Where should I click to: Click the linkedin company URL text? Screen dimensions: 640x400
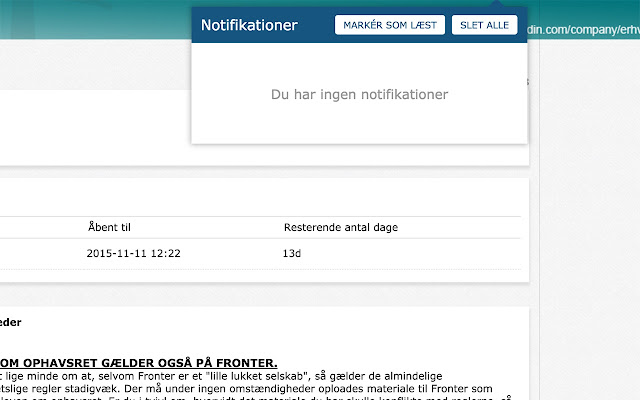tap(583, 29)
